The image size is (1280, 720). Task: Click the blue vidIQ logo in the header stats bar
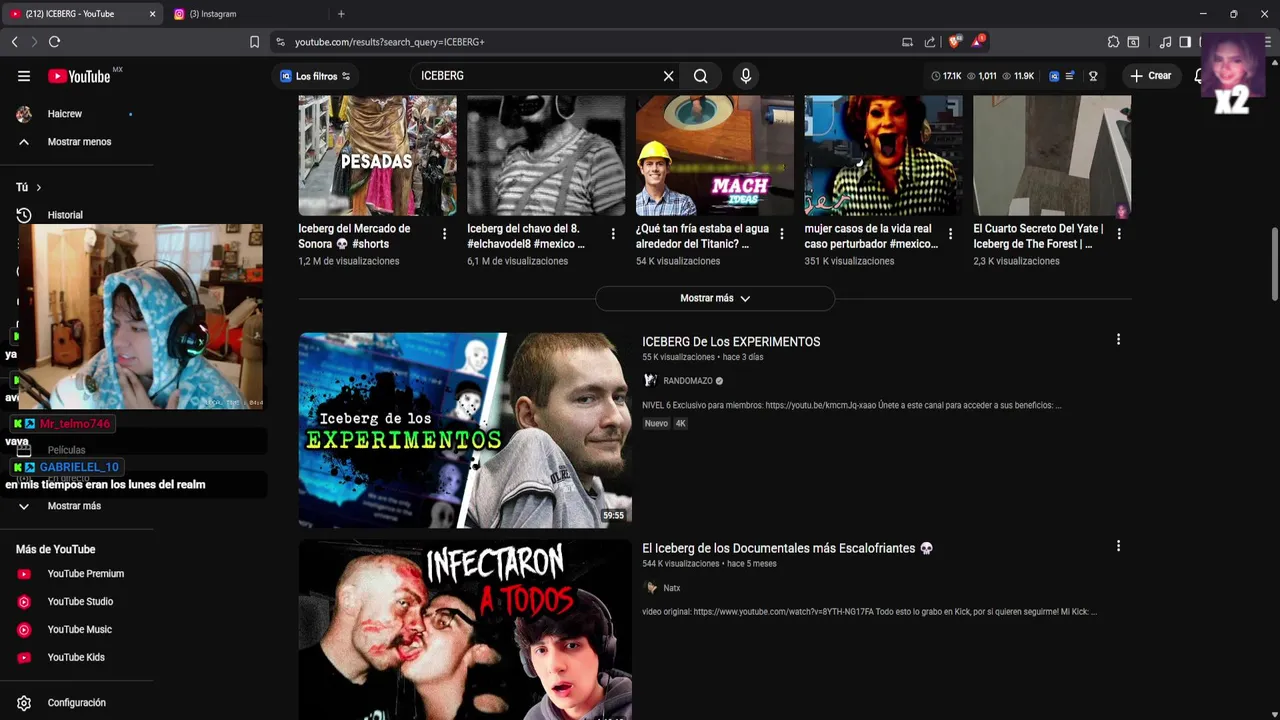(x=1054, y=76)
